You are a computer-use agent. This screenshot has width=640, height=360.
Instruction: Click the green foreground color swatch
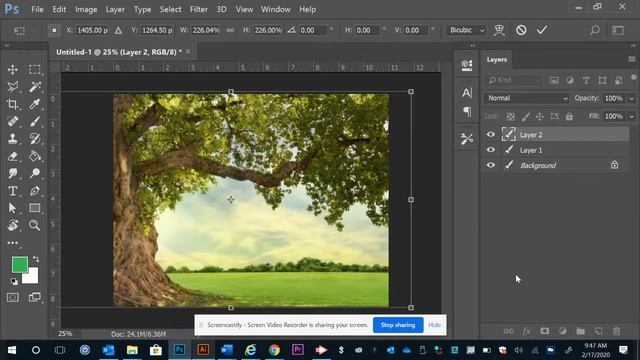20,264
